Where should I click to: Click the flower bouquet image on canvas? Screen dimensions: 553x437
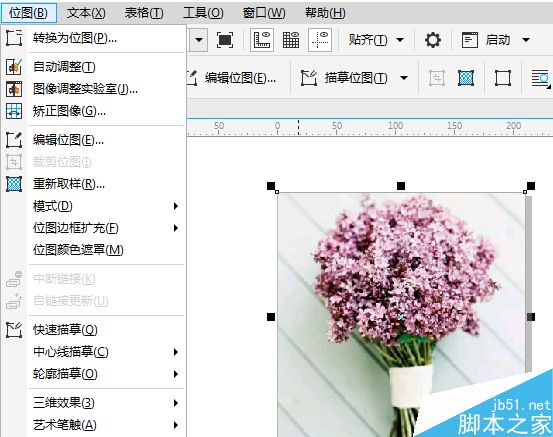(401, 315)
